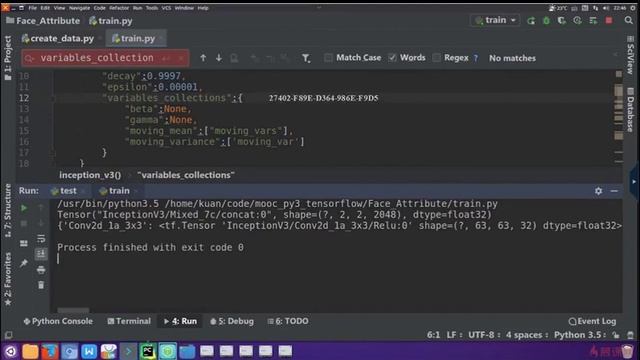
Task: Open the WPS Writer W icon in taskbar
Action: [x=89, y=351]
